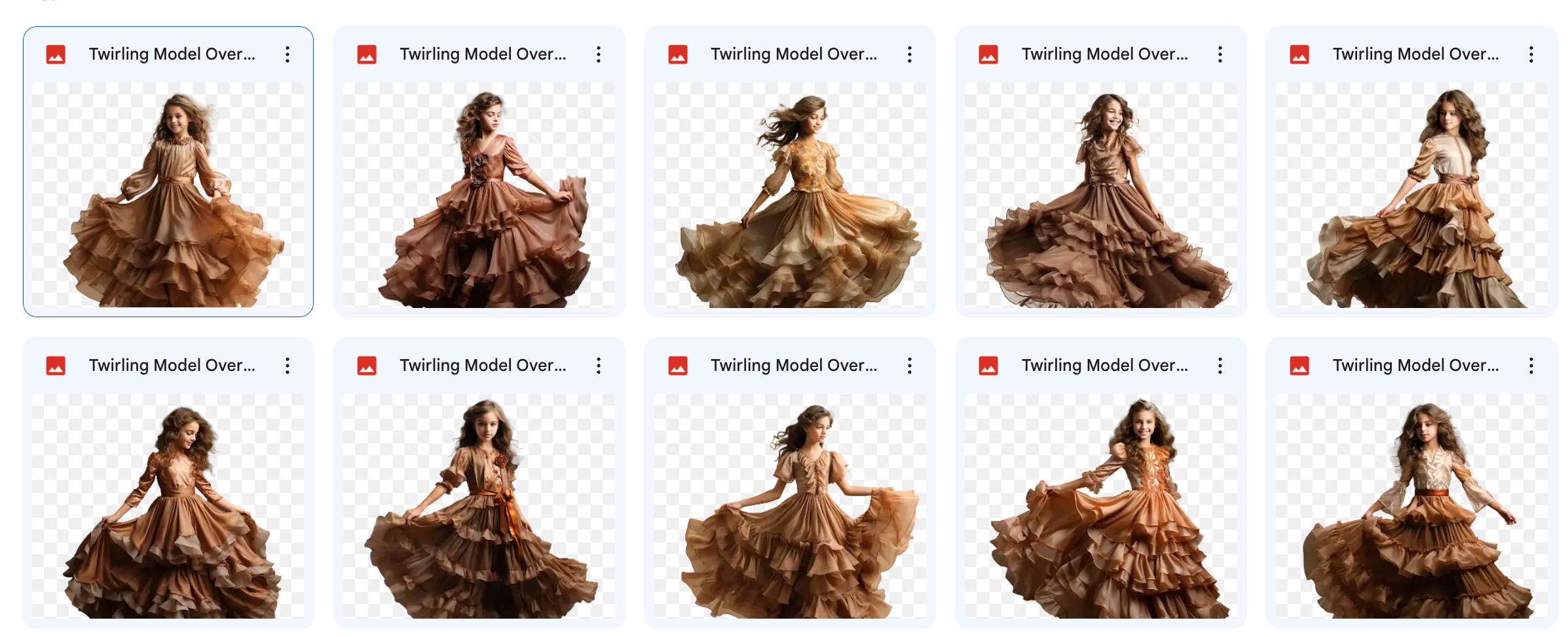
Task: Open the three-dot menu on the last bottom card
Action: click(x=1531, y=366)
